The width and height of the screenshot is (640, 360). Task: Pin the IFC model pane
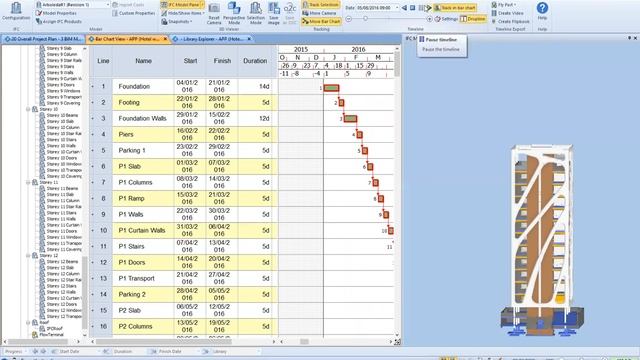point(629,38)
